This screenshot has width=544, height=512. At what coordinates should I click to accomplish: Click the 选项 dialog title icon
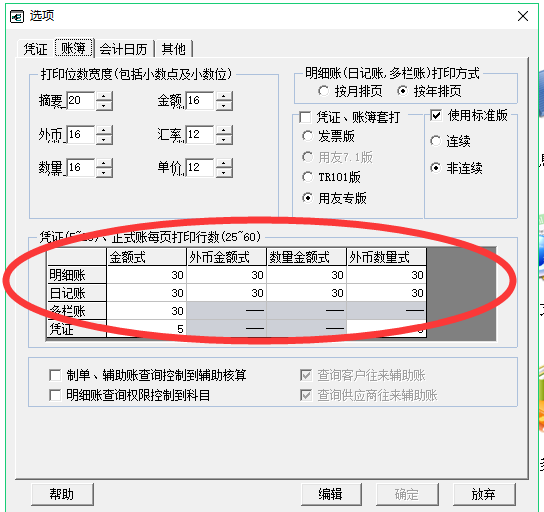pyautogui.click(x=17, y=16)
